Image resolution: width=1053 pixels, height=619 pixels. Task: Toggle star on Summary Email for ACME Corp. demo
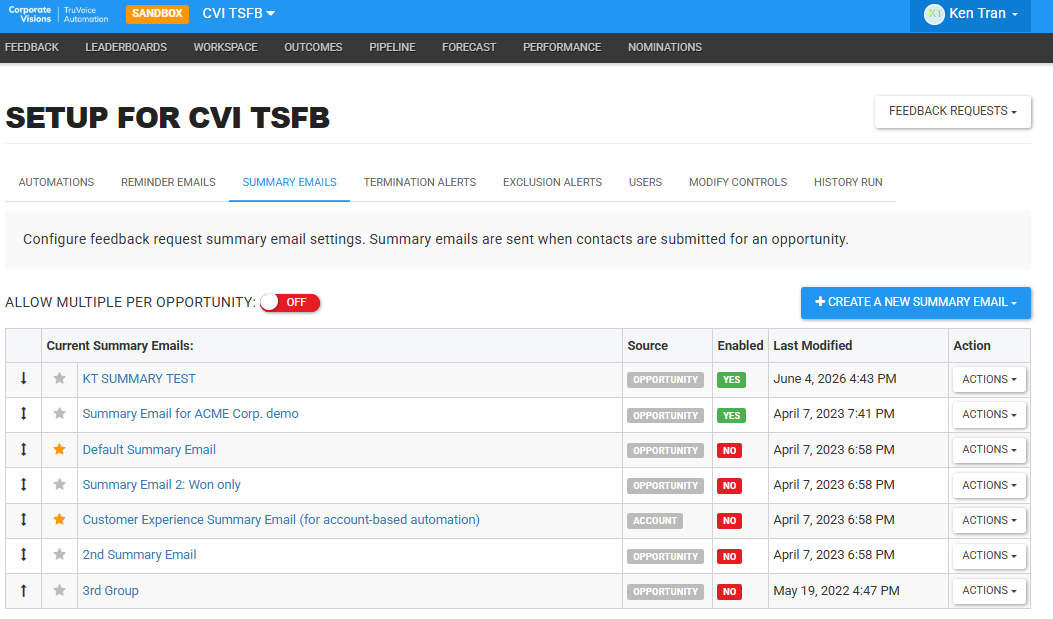pyautogui.click(x=60, y=414)
